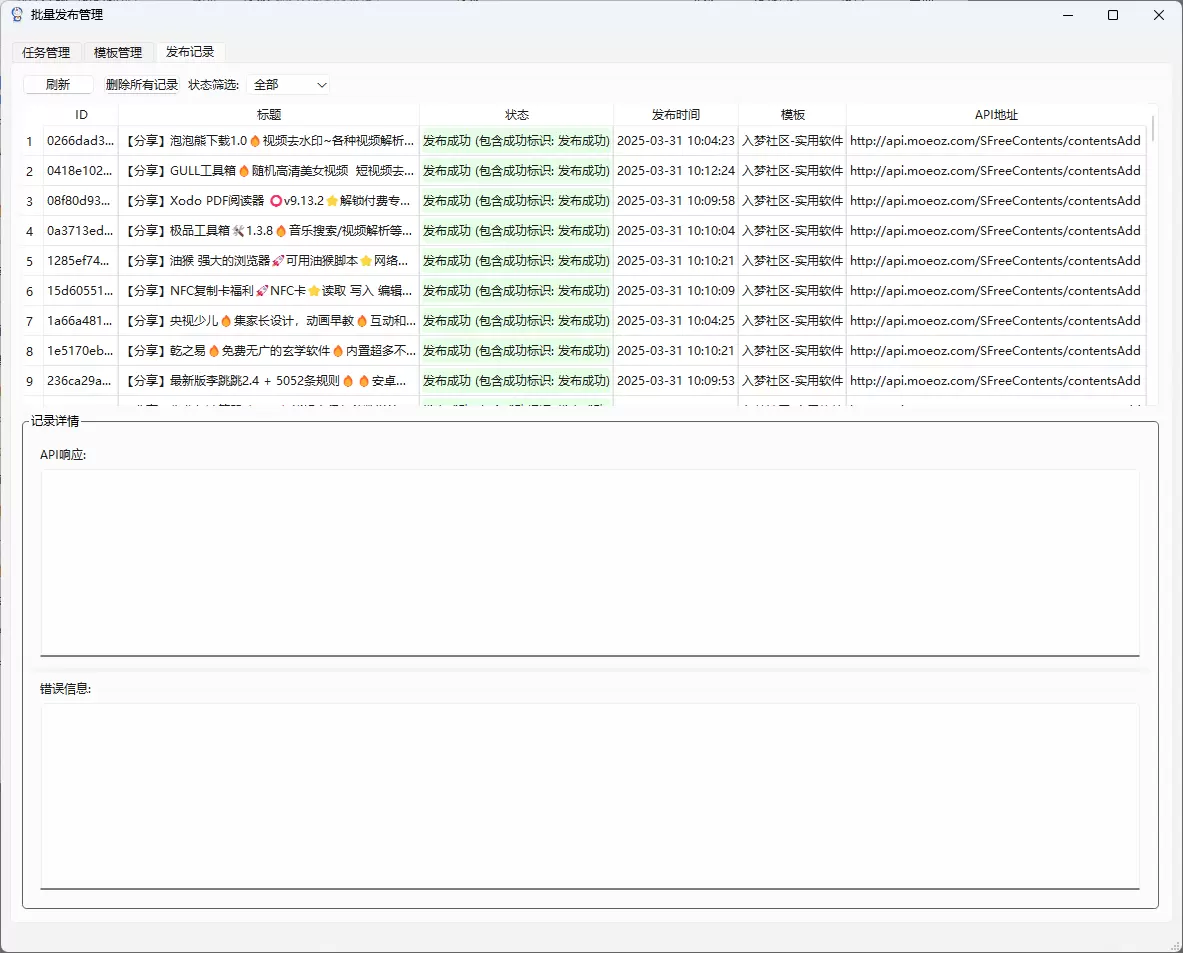Click the 状态 column header
1183x953 pixels.
pyautogui.click(x=517, y=115)
